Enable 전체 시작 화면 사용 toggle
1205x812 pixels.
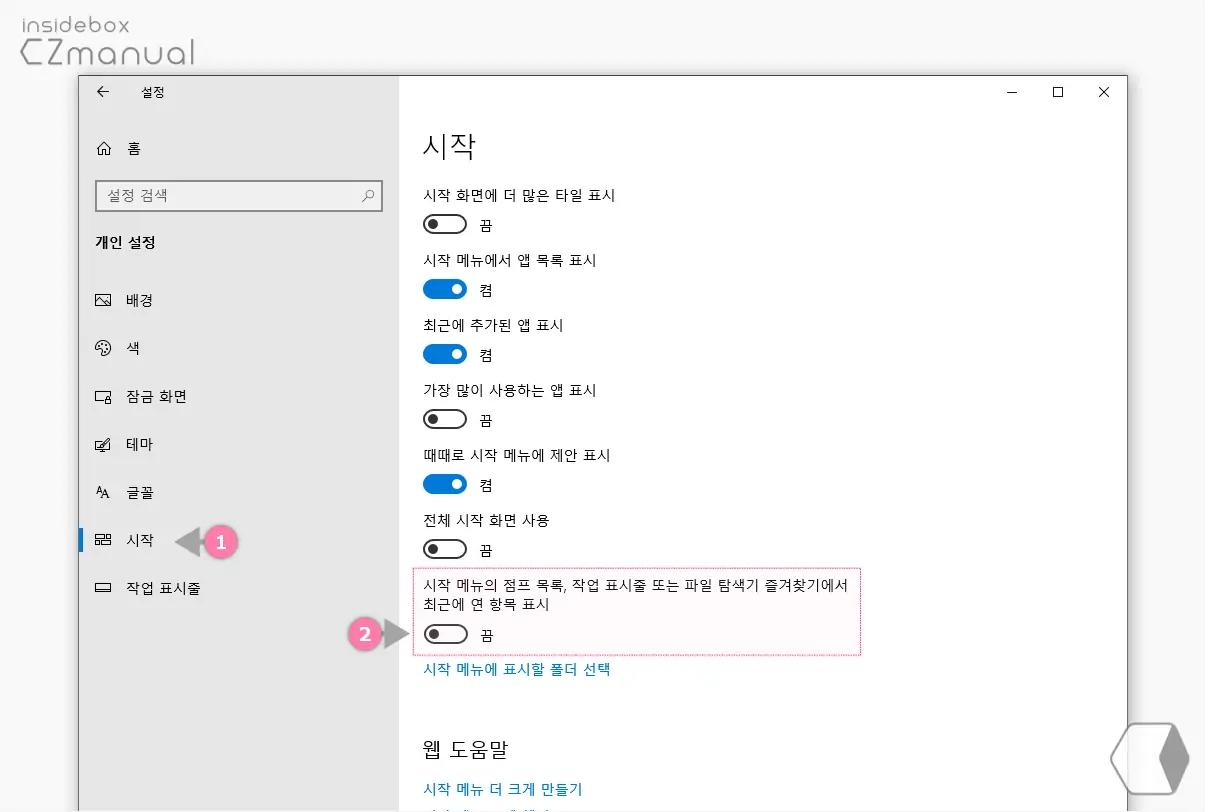[x=444, y=548]
